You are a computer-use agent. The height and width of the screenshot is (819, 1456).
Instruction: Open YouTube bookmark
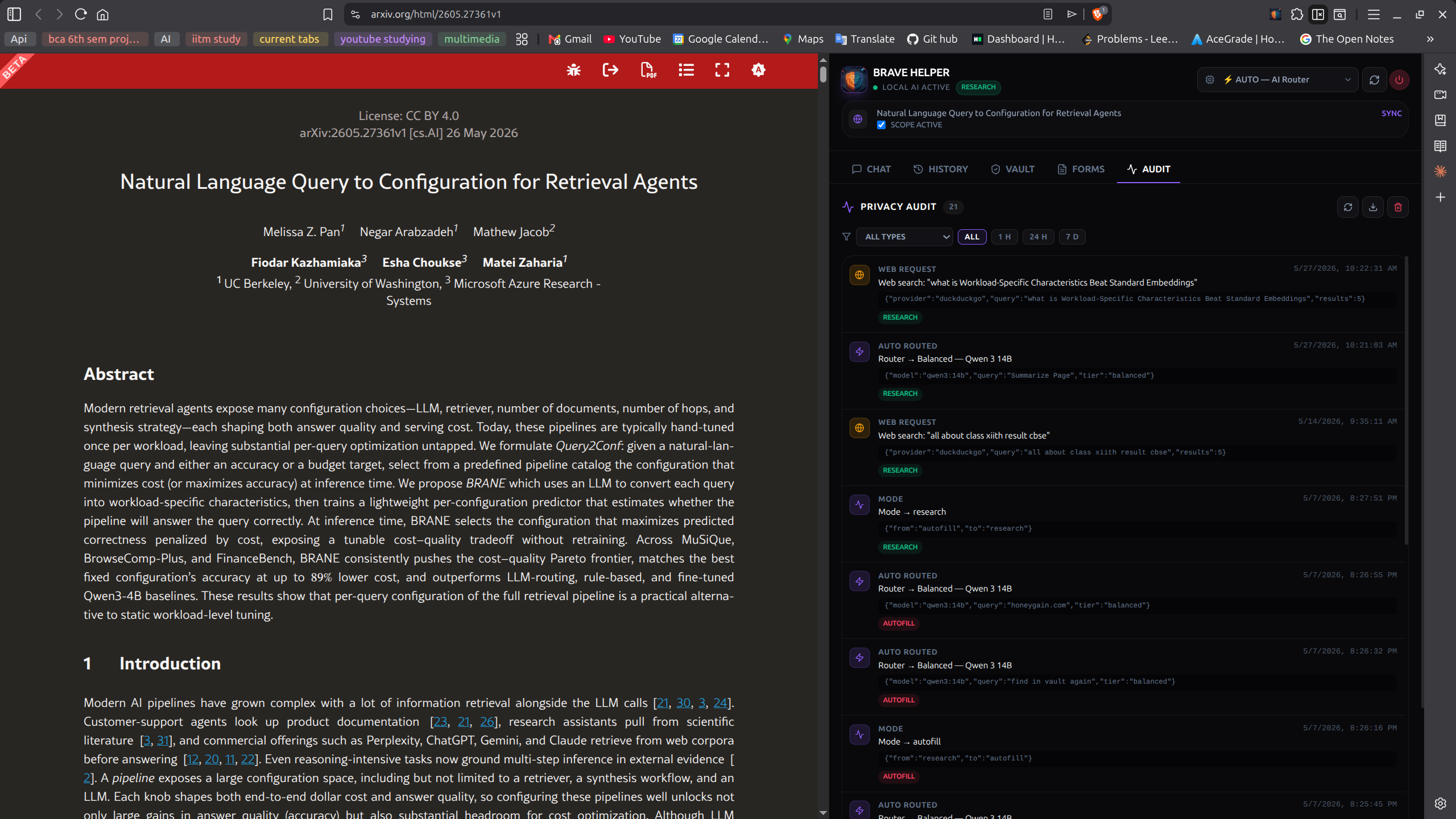tap(632, 39)
